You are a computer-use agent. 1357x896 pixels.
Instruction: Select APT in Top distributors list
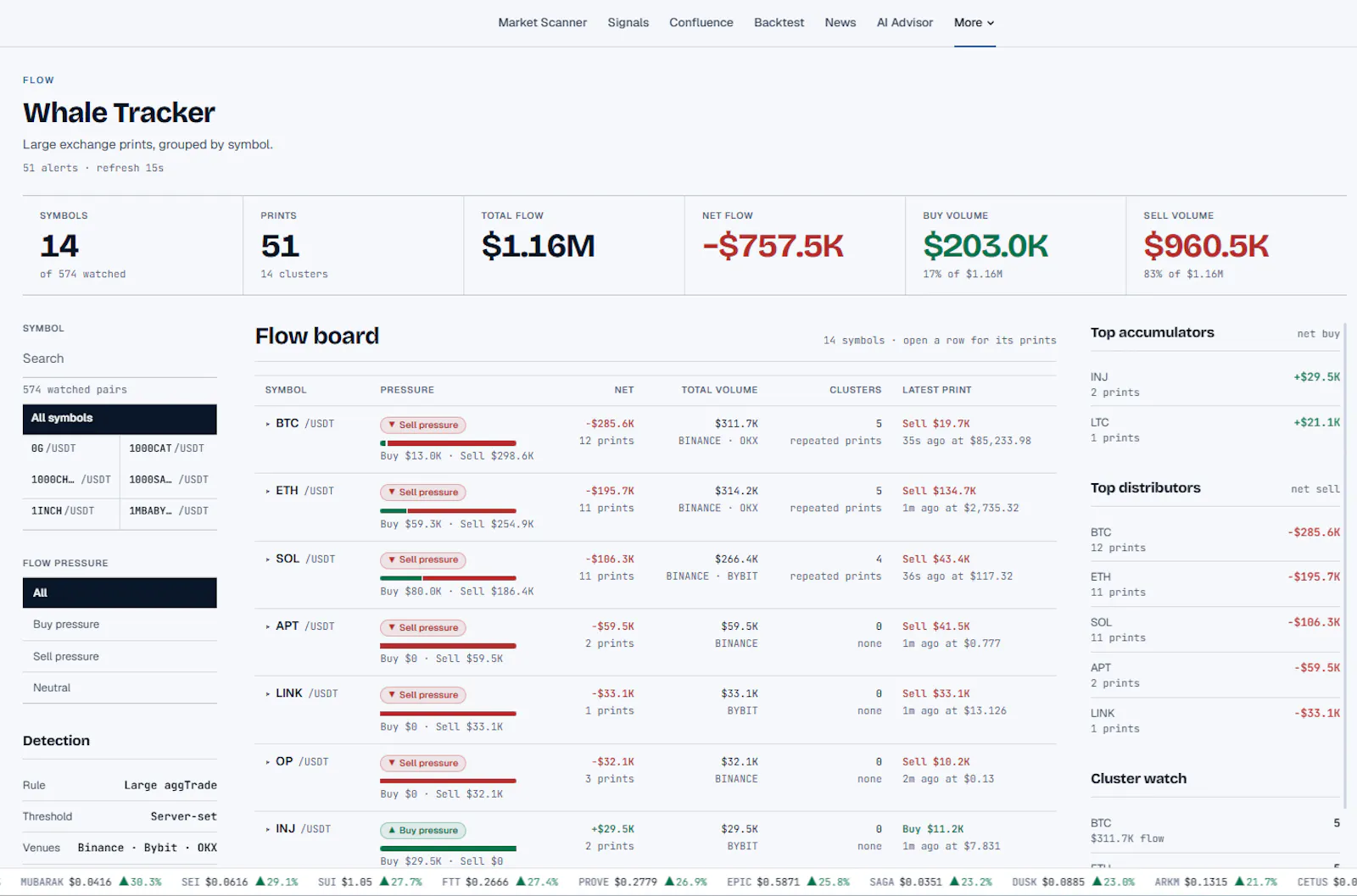pos(1215,675)
